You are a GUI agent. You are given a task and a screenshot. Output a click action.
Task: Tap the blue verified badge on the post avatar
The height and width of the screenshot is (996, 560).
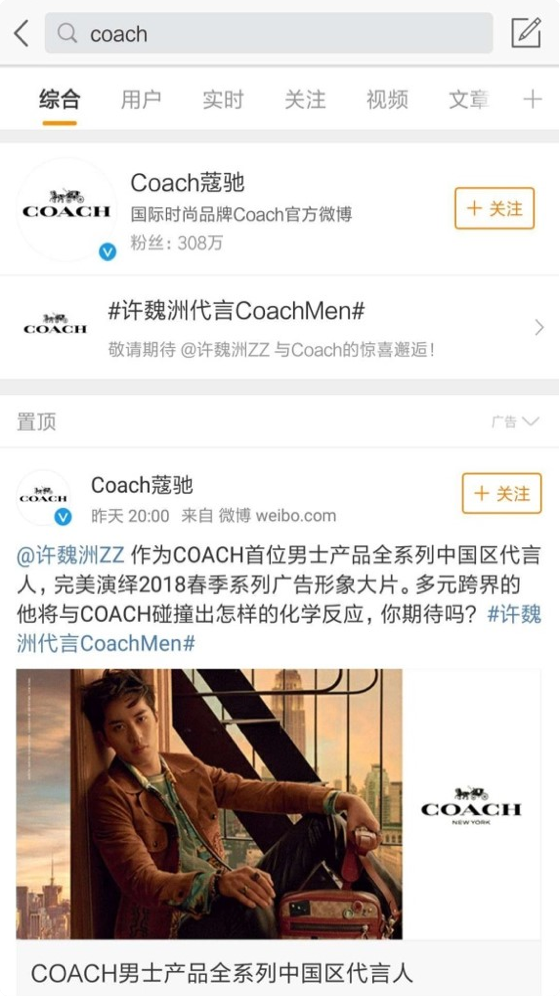pos(62,517)
